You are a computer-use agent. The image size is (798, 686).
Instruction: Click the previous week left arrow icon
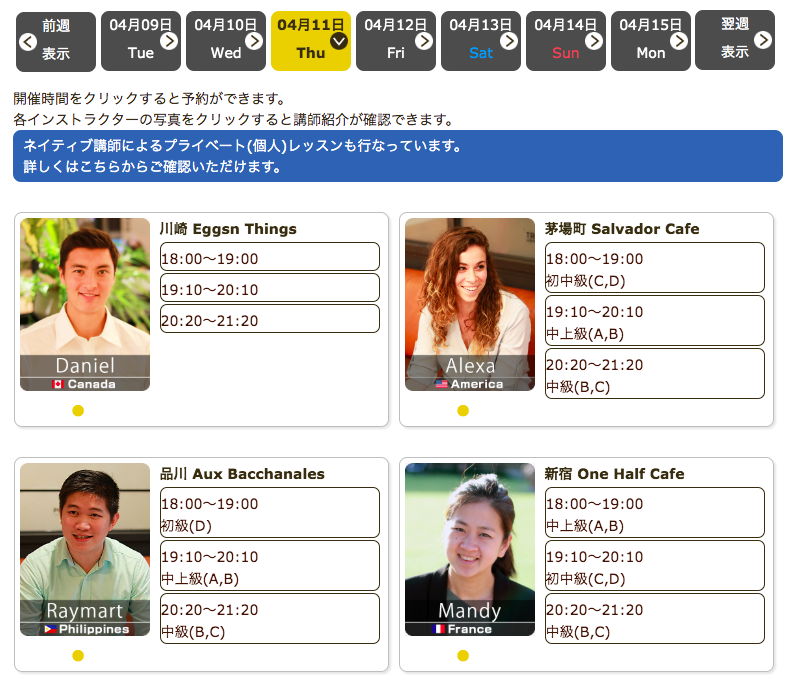click(x=28, y=41)
